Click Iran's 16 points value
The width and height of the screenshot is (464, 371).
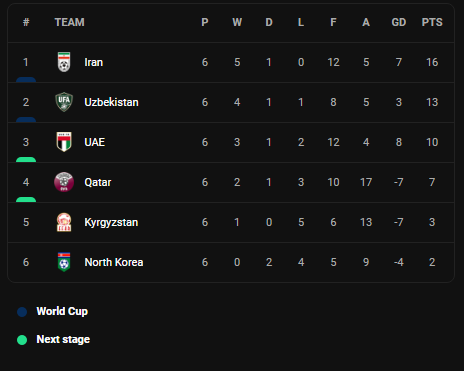[432, 62]
